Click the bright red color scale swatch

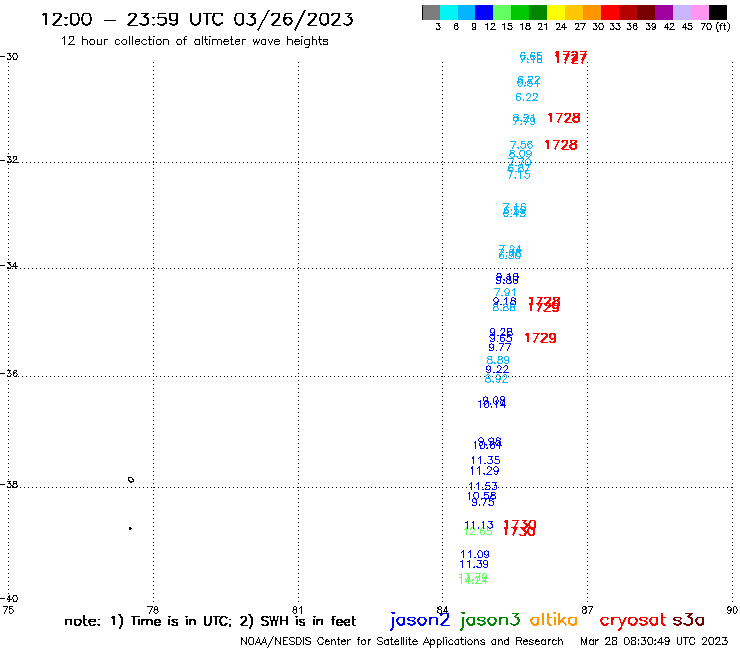pos(610,12)
